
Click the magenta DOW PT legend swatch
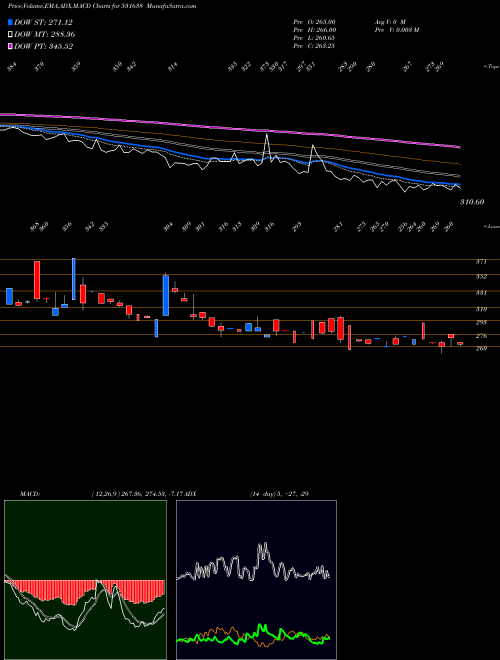pos(11,46)
